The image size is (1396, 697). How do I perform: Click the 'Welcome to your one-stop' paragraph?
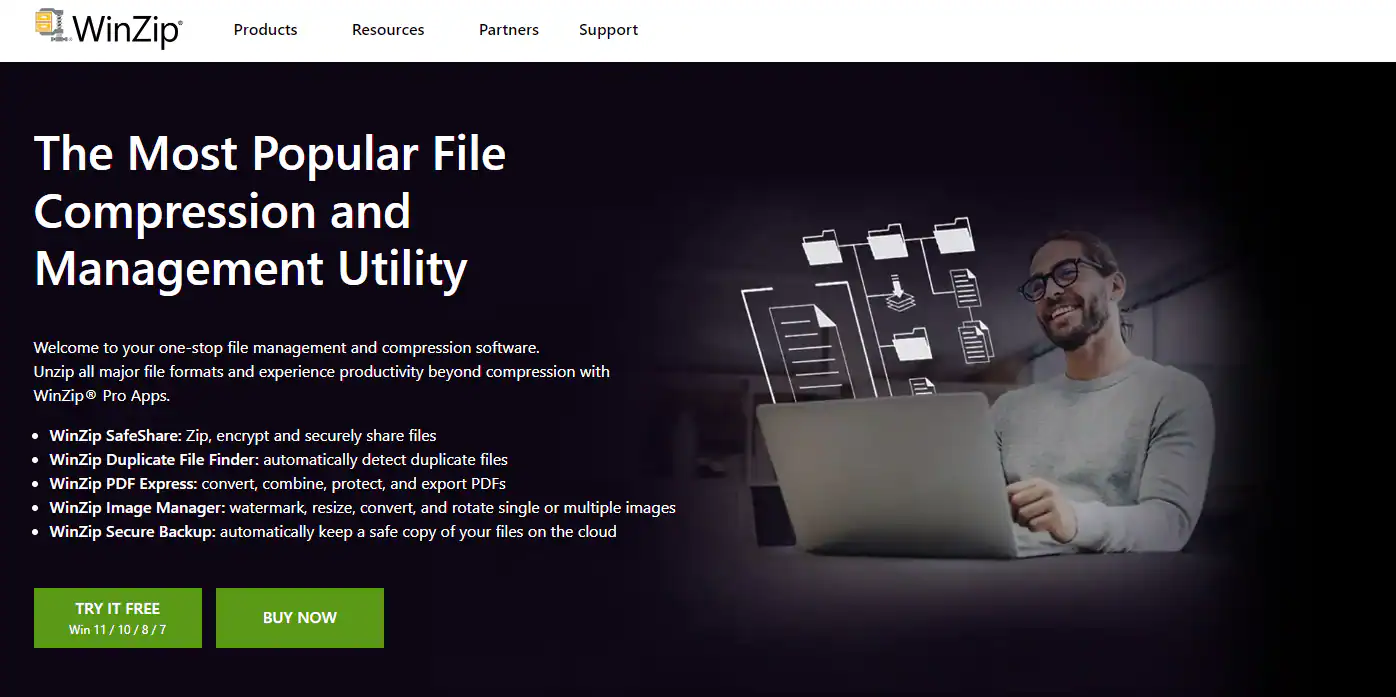(322, 371)
